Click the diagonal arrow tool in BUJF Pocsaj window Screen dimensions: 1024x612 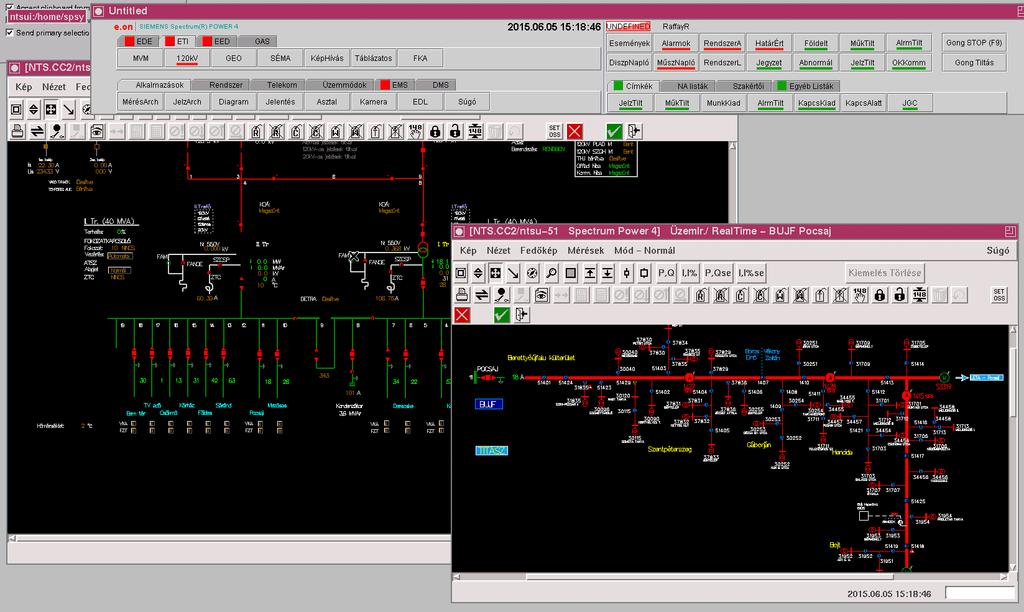513,273
